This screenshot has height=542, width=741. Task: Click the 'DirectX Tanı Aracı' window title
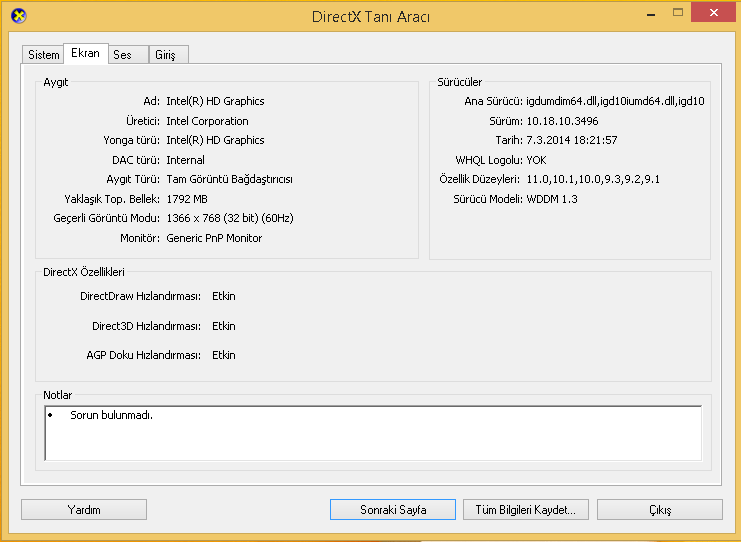[x=370, y=17]
